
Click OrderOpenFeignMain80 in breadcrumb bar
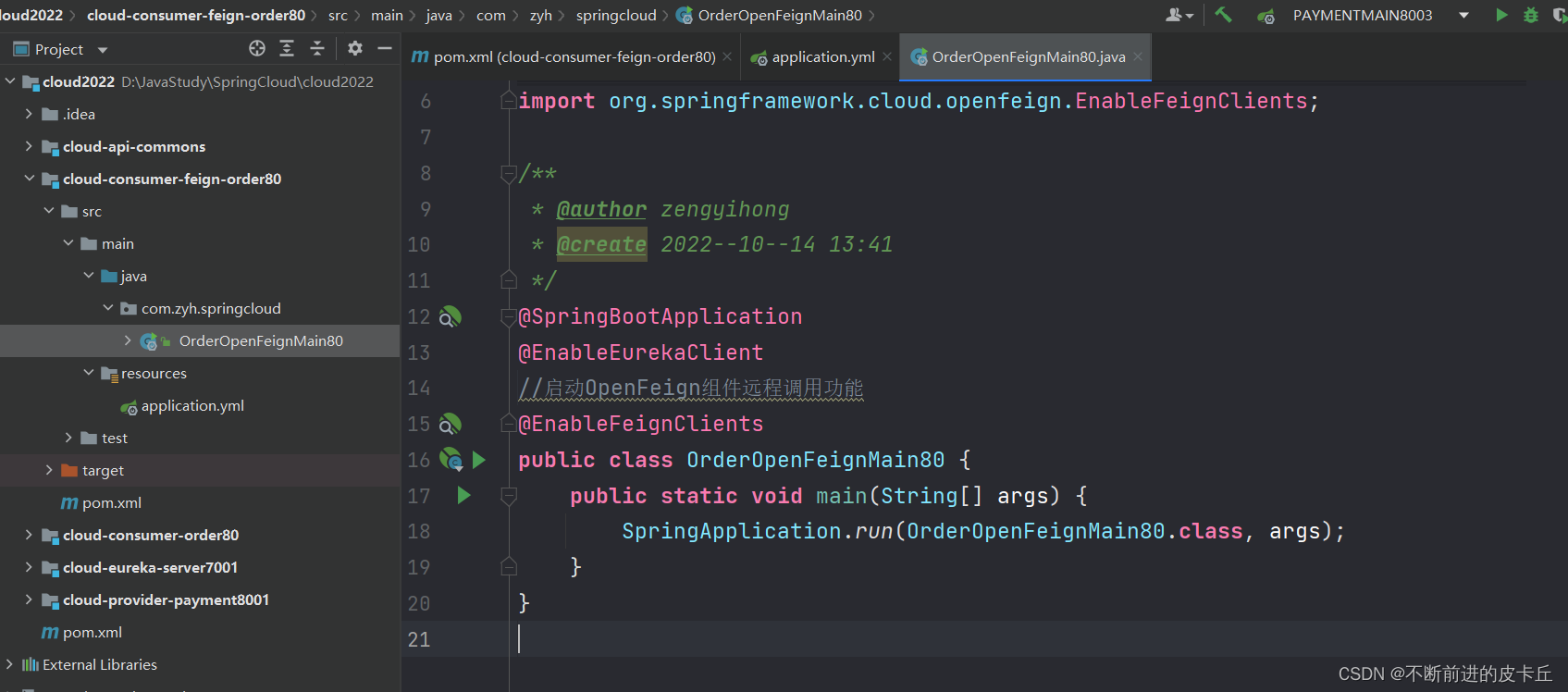(780, 15)
